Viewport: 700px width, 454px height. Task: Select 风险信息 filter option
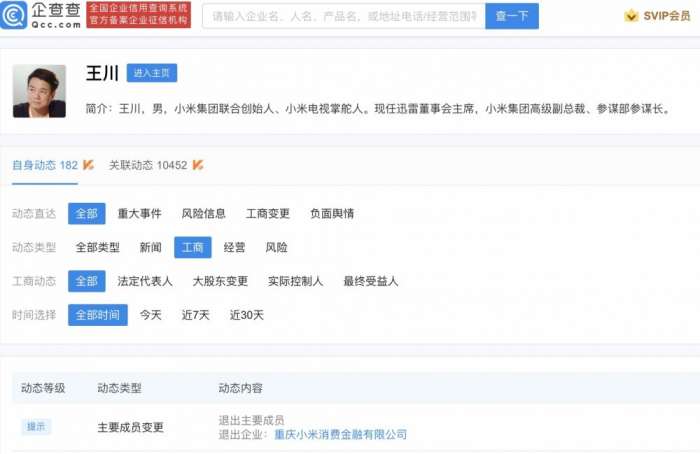[x=203, y=213]
